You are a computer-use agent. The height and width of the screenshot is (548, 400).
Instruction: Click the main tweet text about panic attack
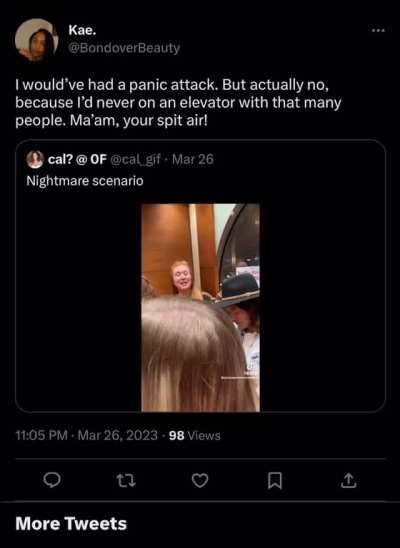point(178,103)
